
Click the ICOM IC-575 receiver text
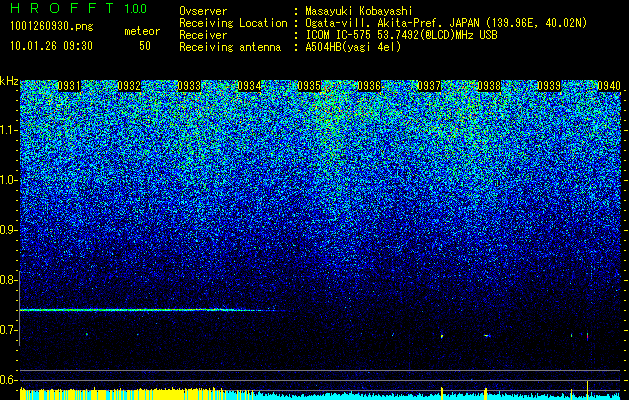click(401, 35)
